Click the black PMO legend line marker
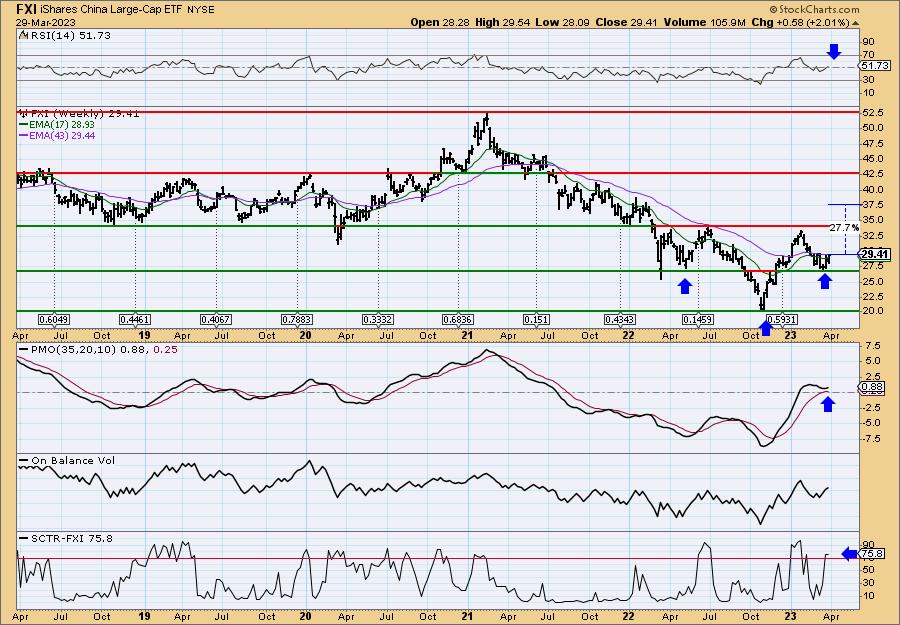Image resolution: width=900 pixels, height=625 pixels. 24,350
